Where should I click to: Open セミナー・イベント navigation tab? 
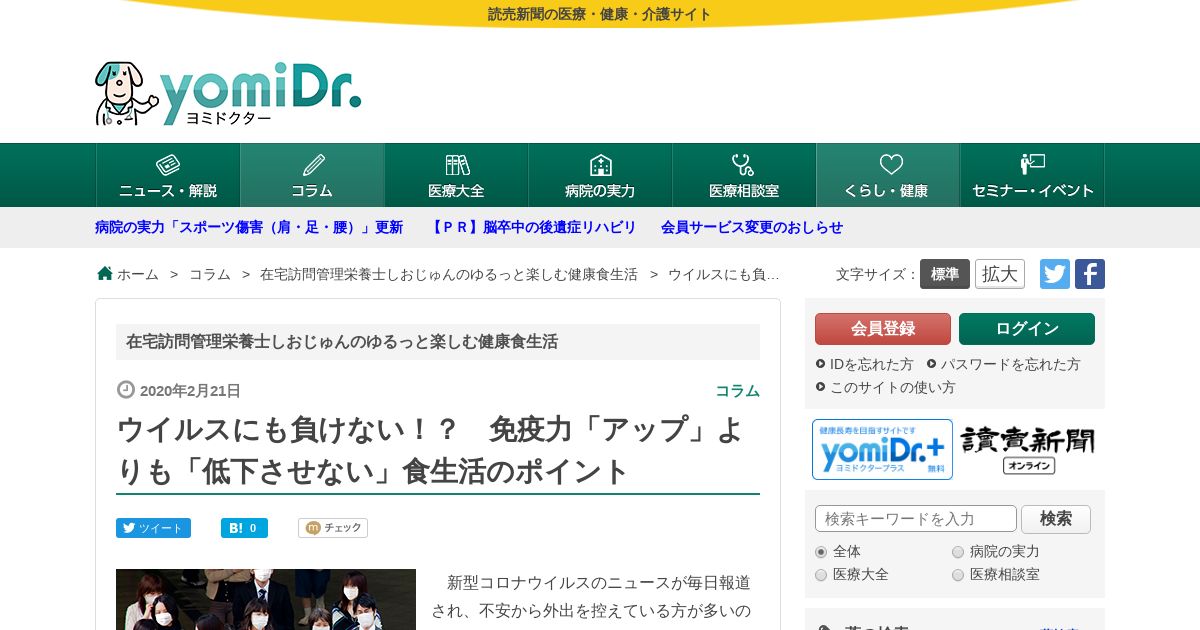click(x=1032, y=175)
